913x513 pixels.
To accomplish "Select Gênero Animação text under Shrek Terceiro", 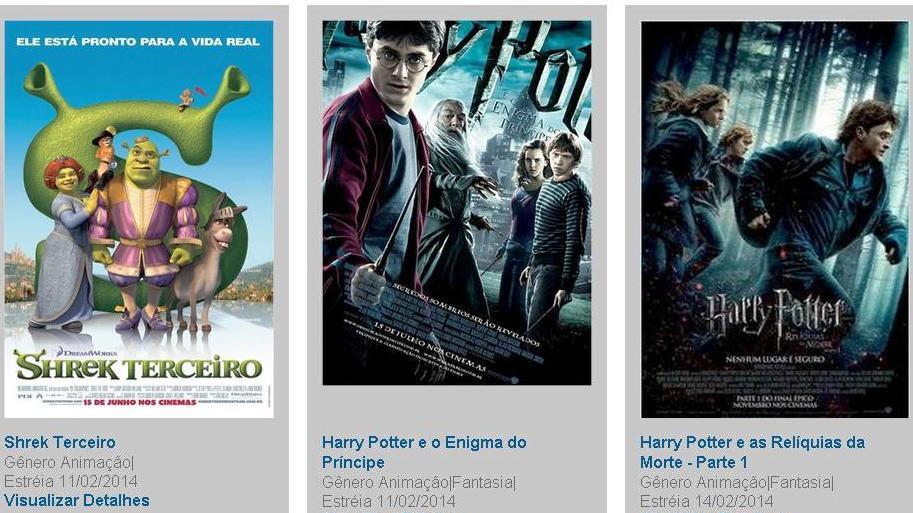I will tap(69, 462).
